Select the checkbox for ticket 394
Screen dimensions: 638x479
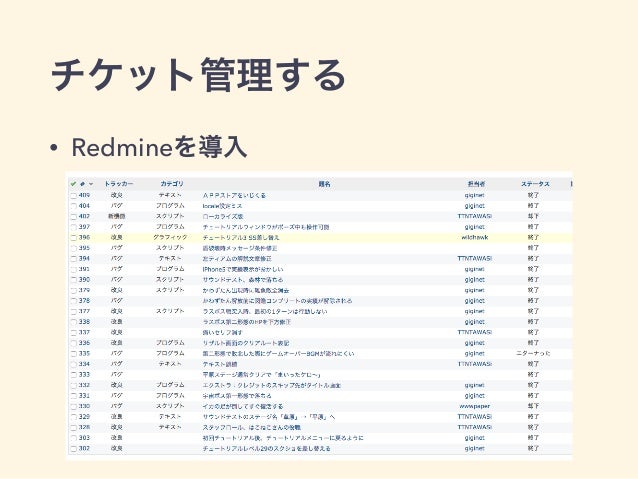click(74, 259)
